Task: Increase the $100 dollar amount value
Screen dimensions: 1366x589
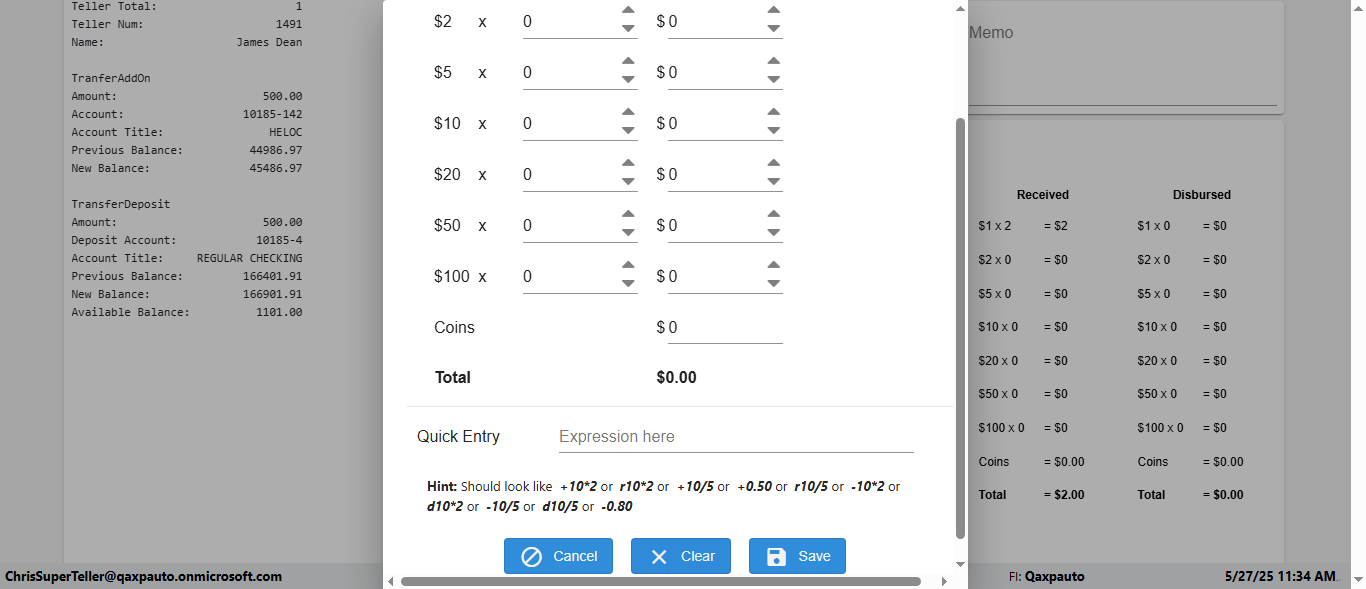Action: (x=773, y=266)
